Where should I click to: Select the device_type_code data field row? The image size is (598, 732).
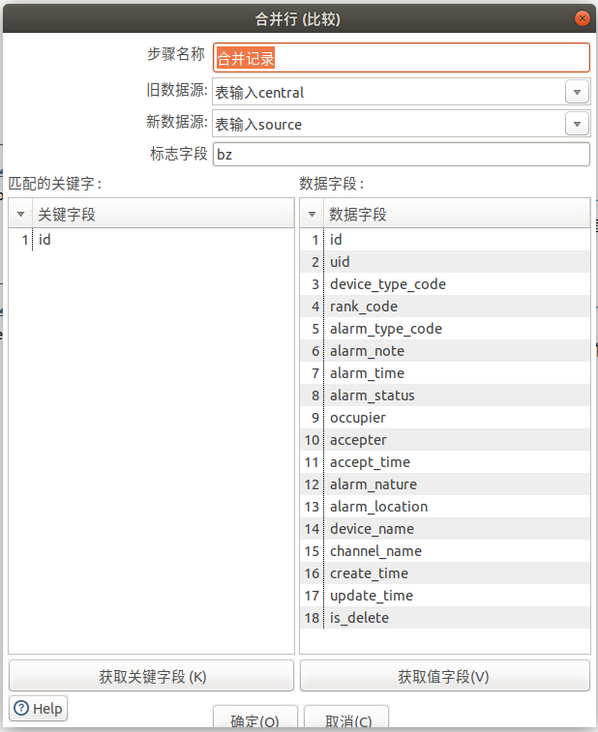[x=444, y=284]
